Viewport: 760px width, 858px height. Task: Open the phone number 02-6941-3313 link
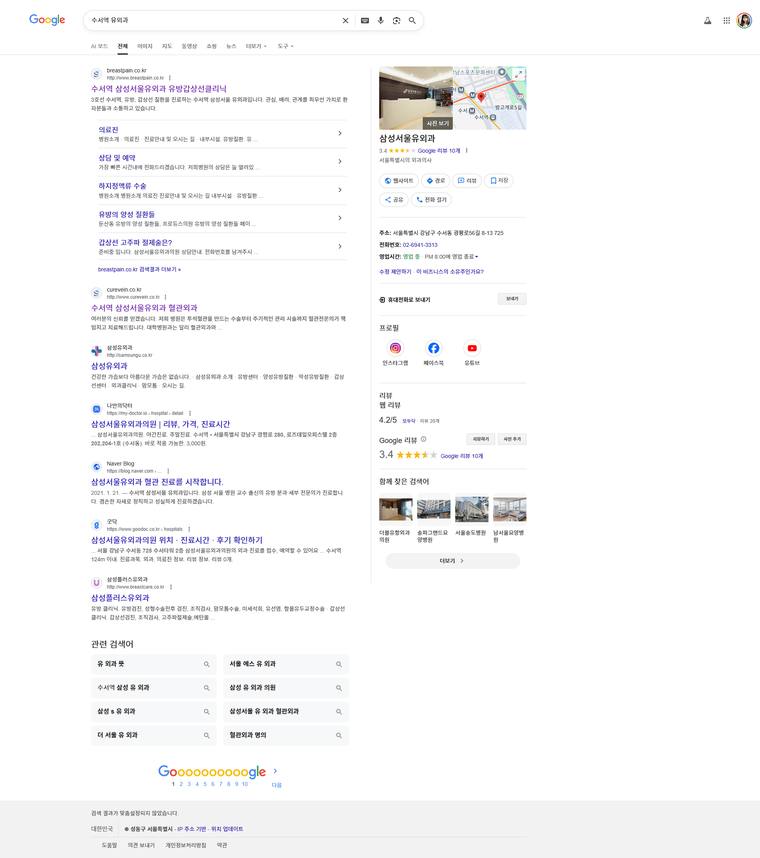[420, 245]
